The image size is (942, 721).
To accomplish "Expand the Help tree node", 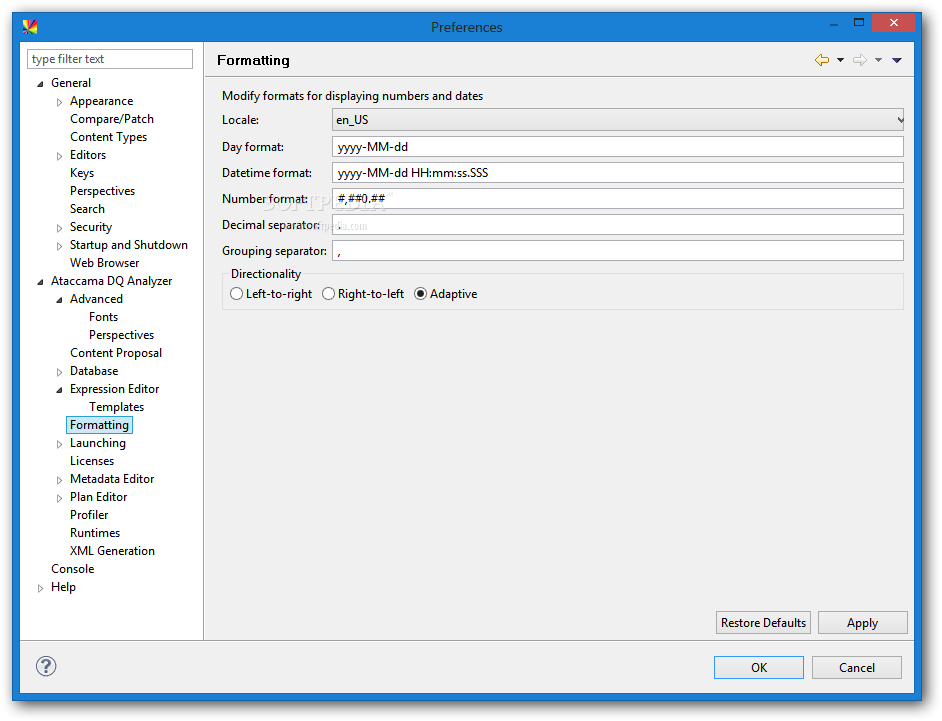I will (40, 589).
